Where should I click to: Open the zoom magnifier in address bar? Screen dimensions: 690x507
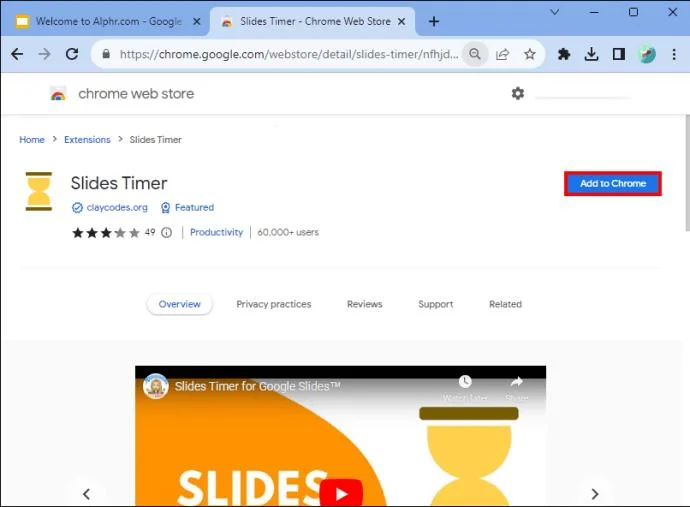474,54
